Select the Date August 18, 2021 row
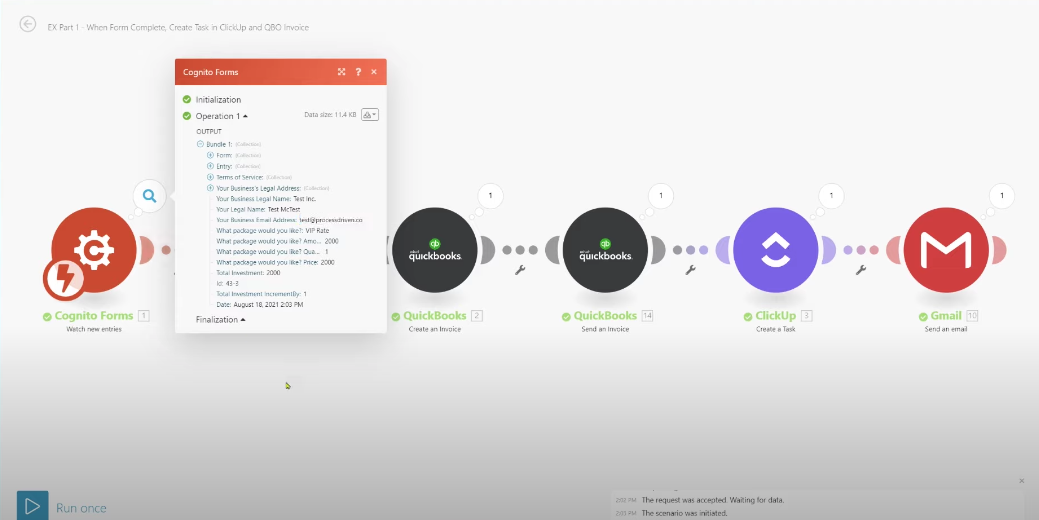Screen dimensions: 1039x520 260,305
